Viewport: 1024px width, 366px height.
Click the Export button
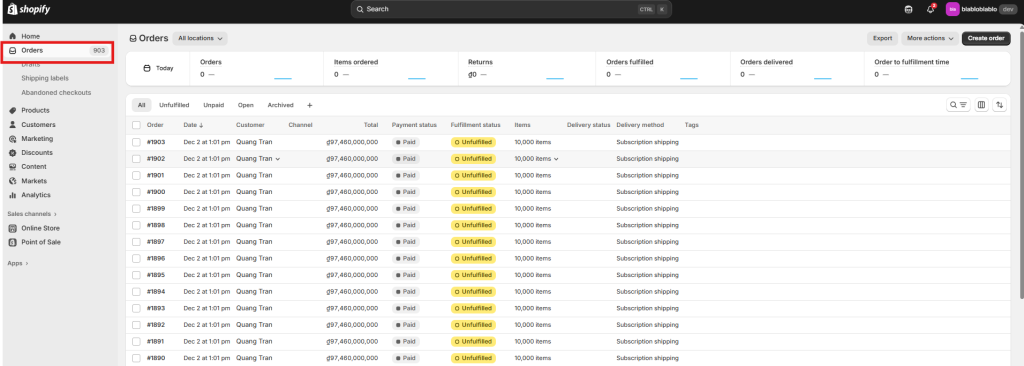point(882,39)
